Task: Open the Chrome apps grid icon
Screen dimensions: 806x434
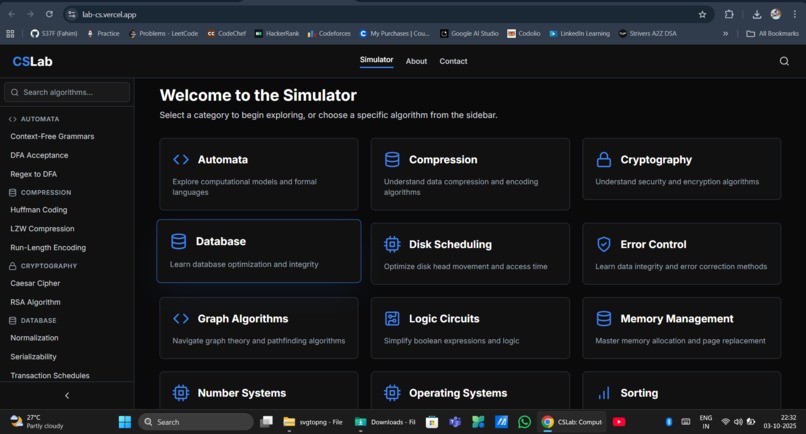Action: click(10, 33)
